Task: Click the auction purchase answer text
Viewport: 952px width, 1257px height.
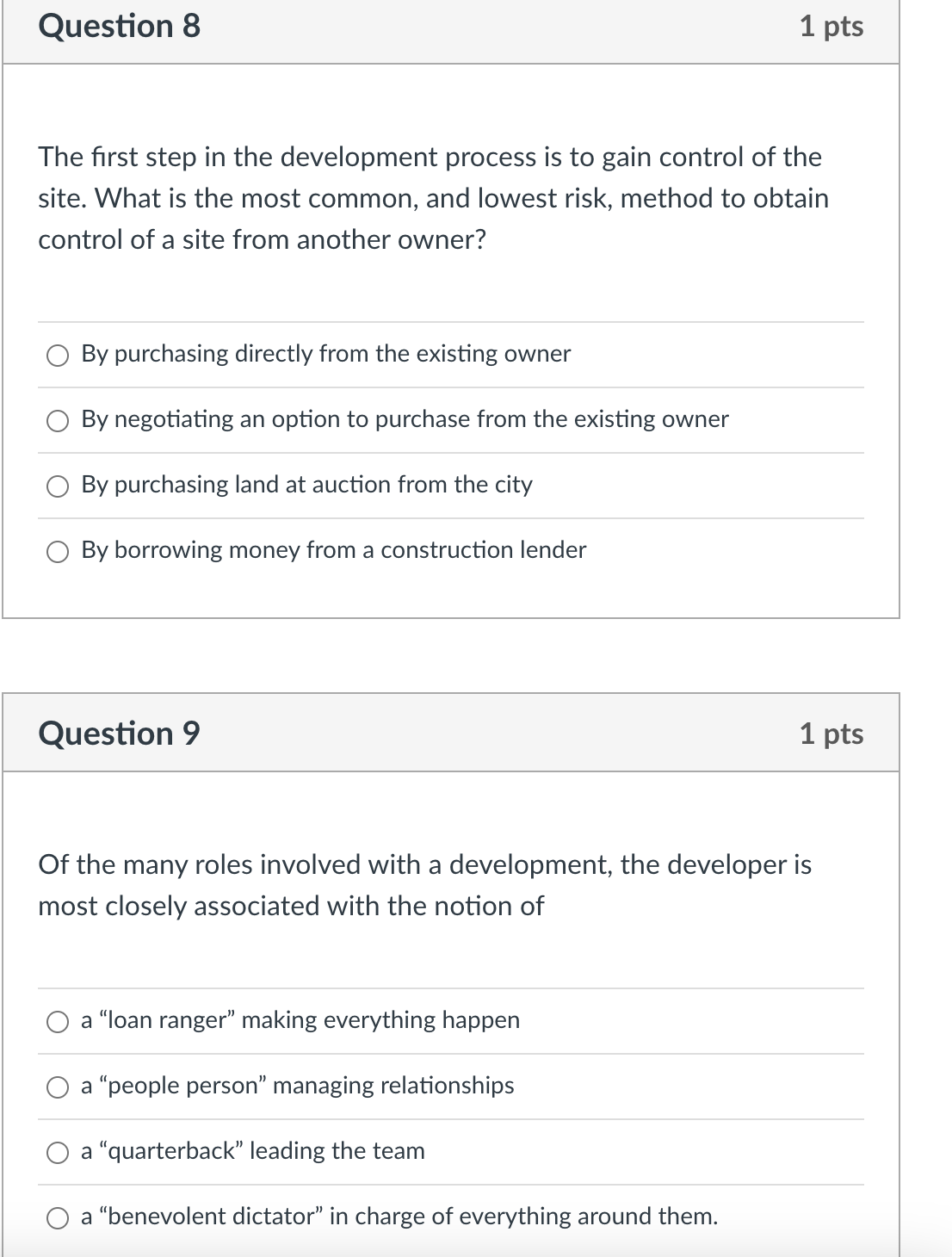Action: coord(306,485)
